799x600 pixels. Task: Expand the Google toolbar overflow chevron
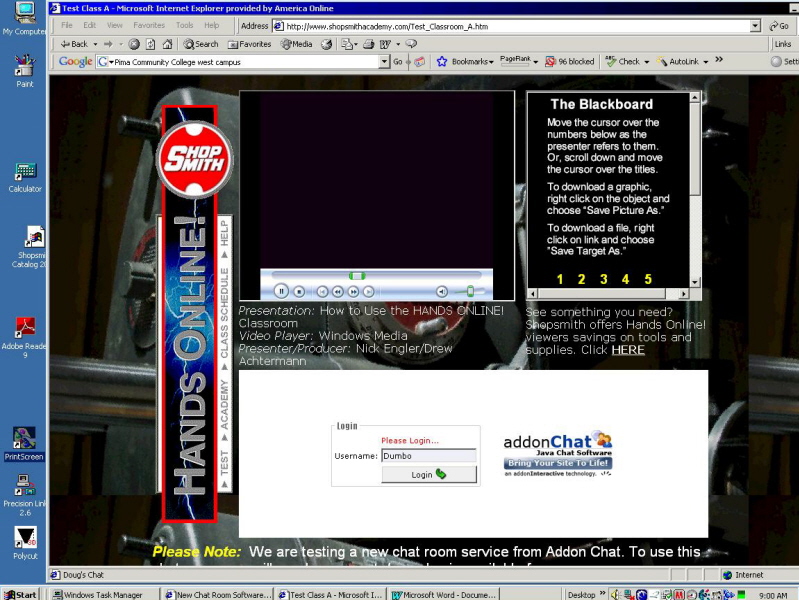pos(719,60)
